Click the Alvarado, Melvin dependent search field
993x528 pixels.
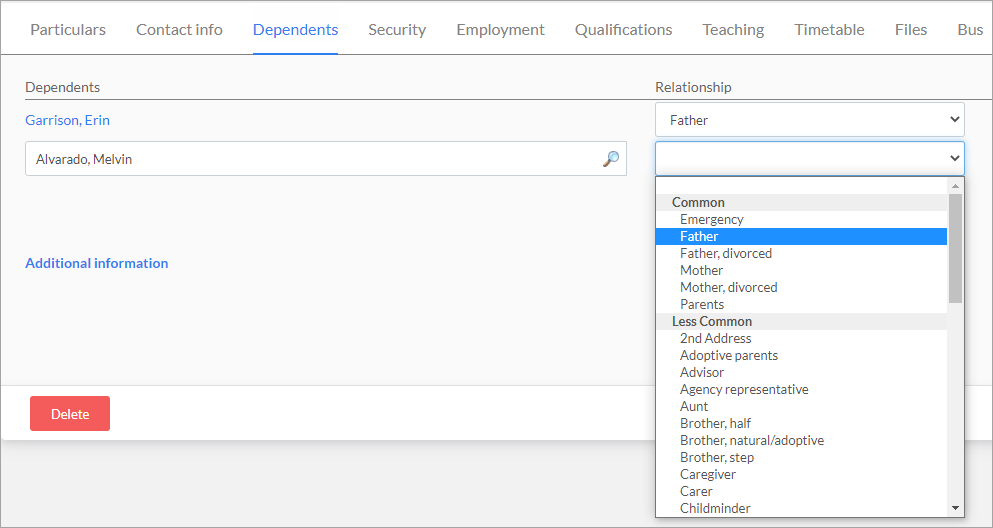coord(326,158)
